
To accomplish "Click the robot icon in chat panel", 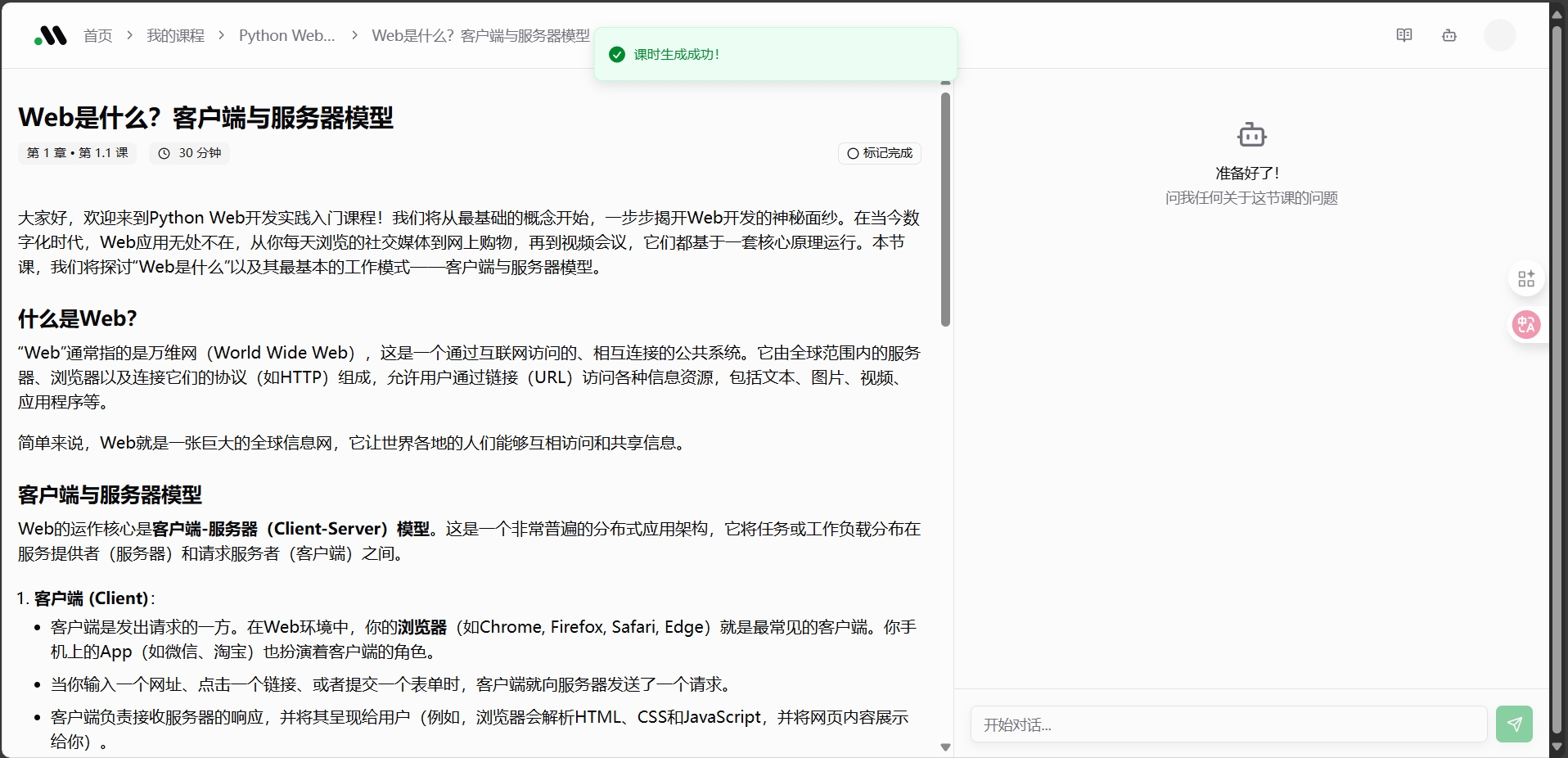I will pyautogui.click(x=1251, y=135).
